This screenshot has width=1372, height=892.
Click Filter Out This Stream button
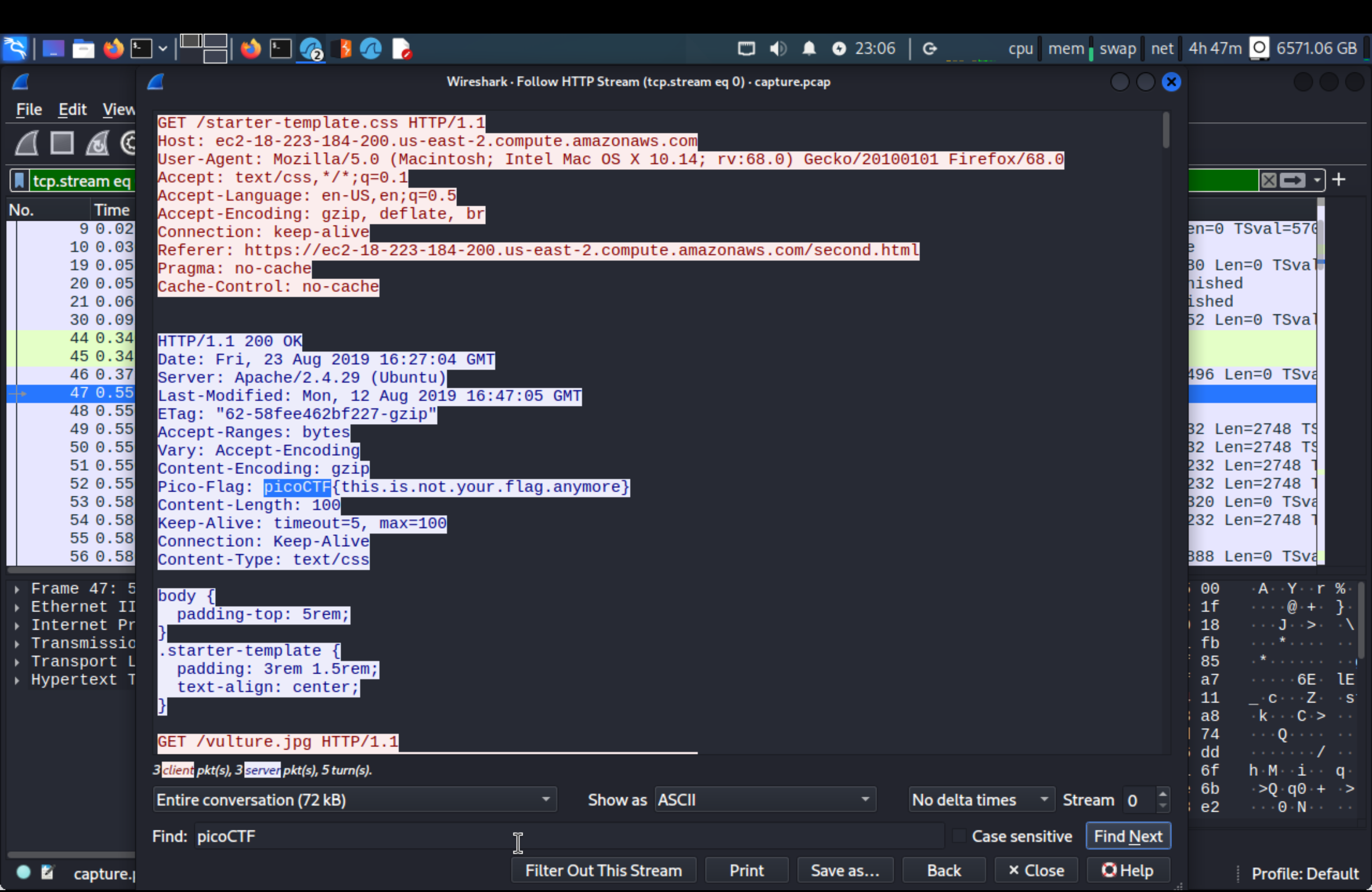pyautogui.click(x=603, y=870)
